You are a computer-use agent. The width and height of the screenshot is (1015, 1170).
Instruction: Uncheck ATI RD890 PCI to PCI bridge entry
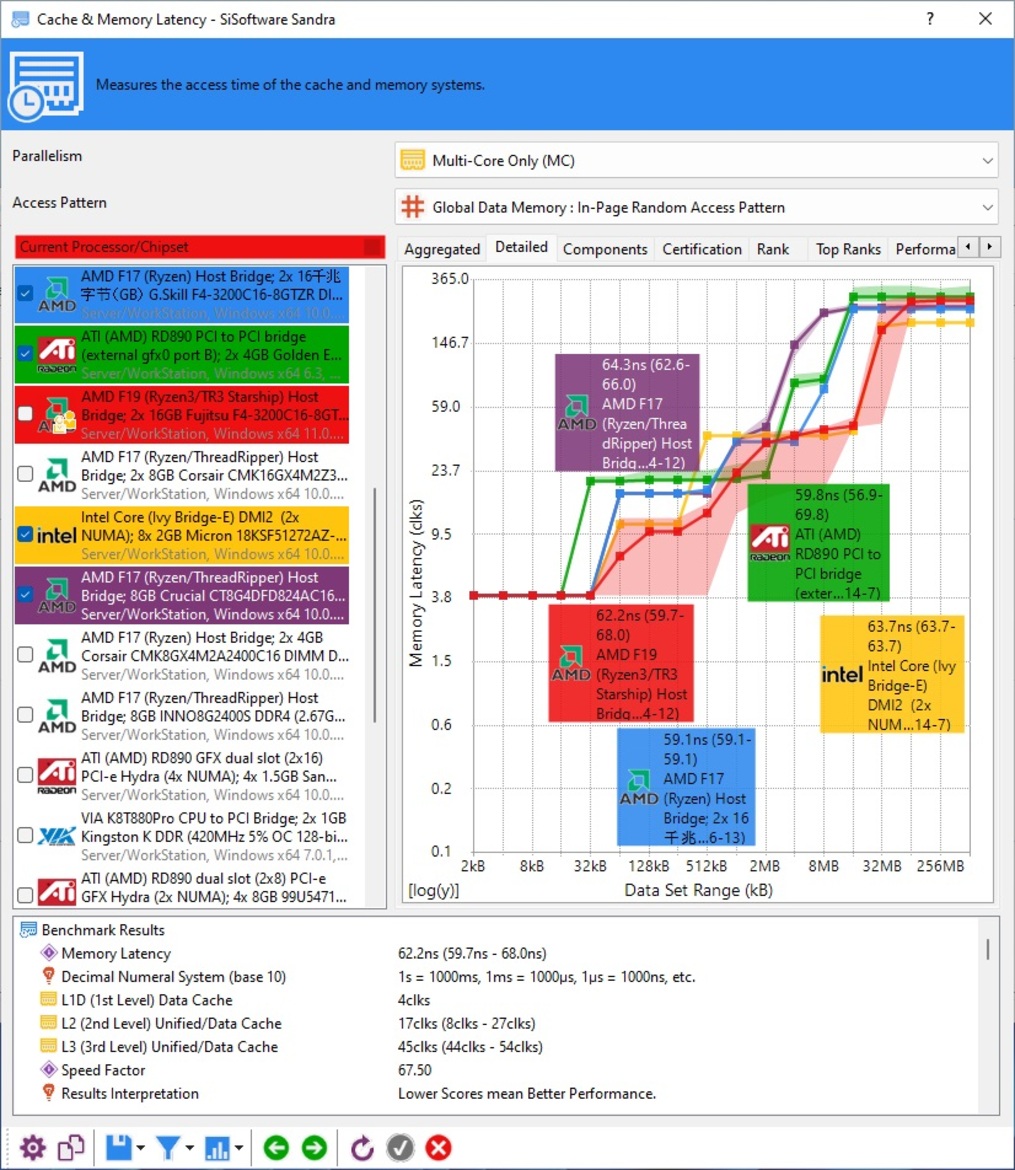click(25, 353)
